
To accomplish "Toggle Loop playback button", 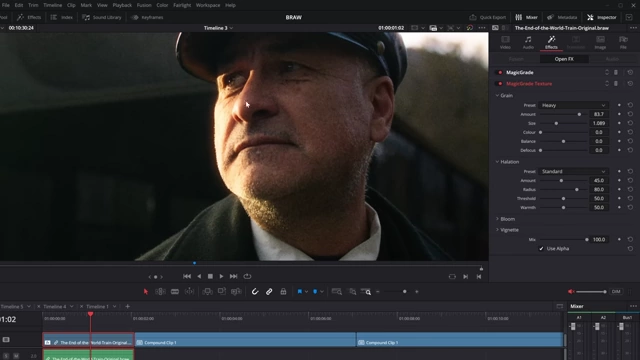I will click(247, 276).
